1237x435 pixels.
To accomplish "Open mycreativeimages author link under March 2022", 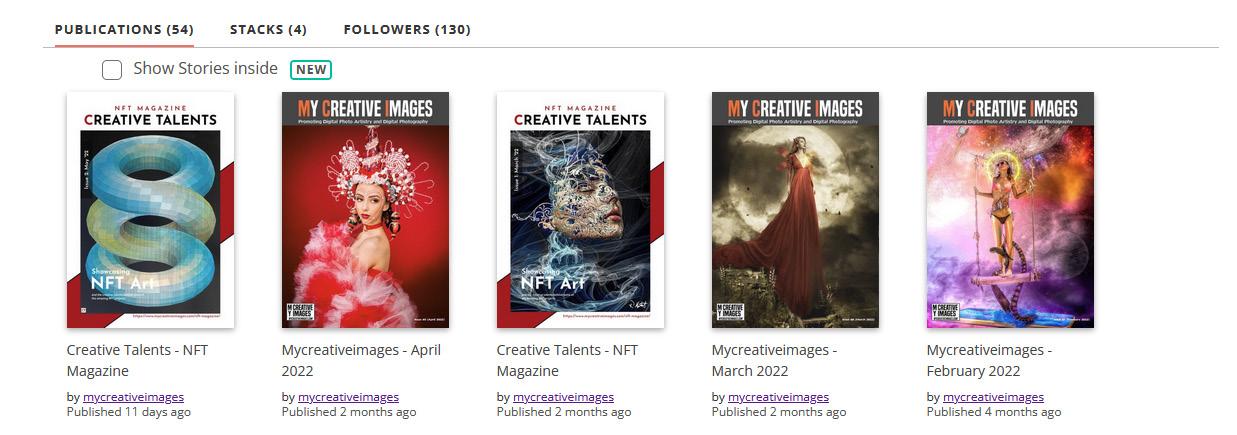I will coord(778,397).
